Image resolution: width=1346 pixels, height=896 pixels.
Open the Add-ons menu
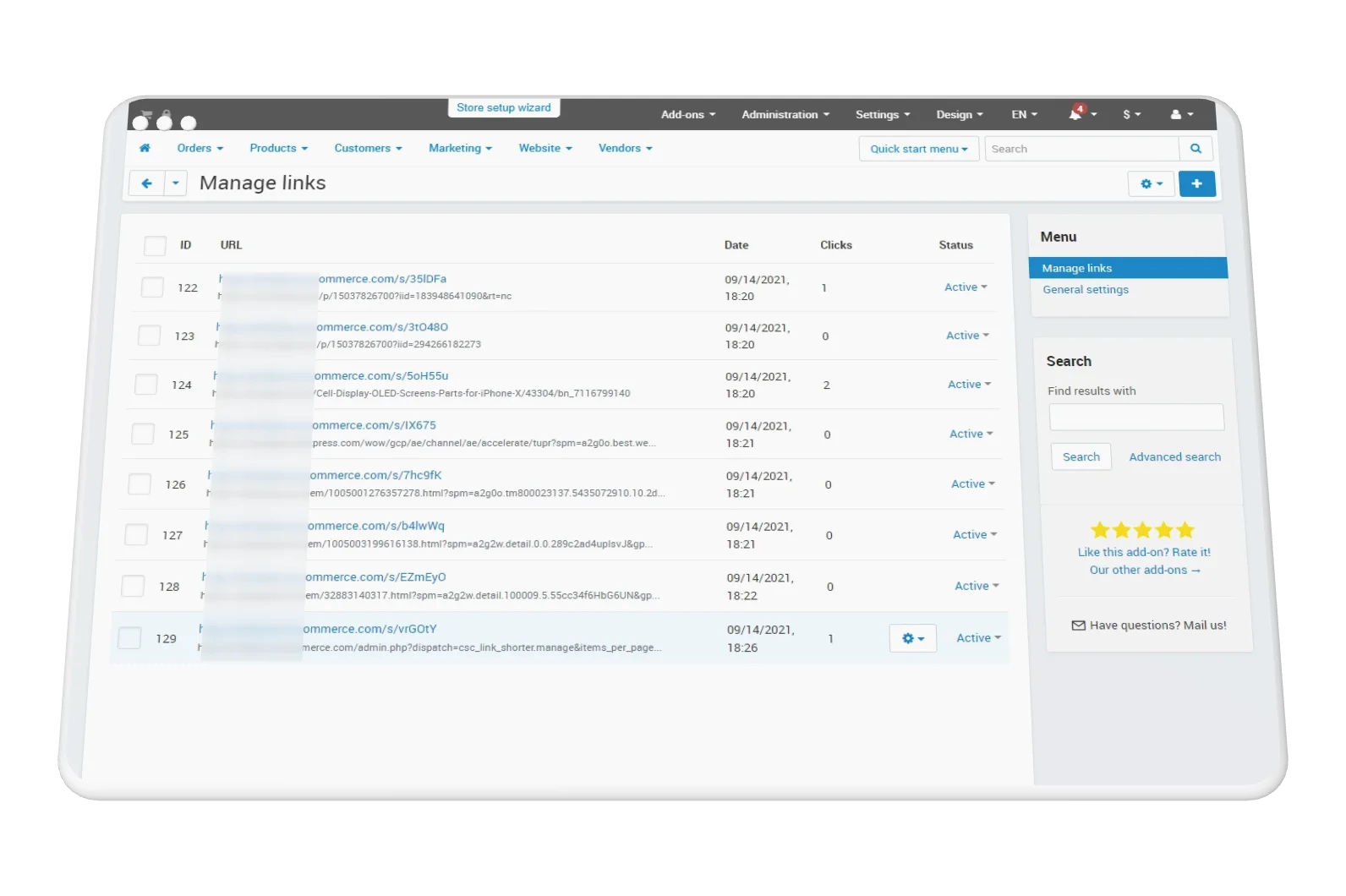pos(687,114)
